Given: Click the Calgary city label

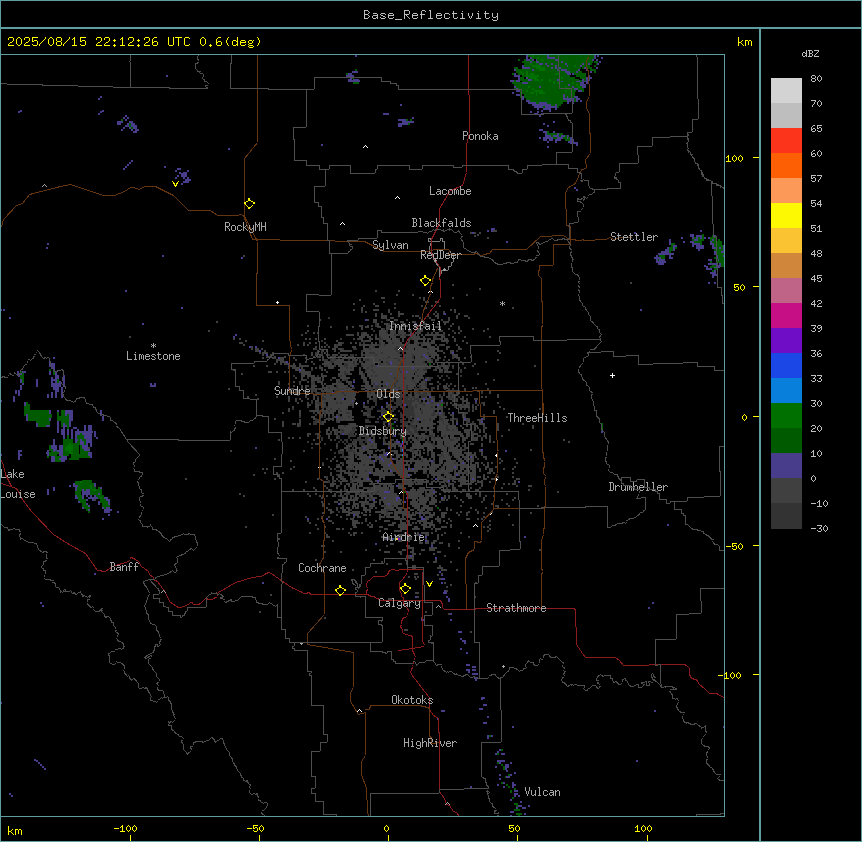Looking at the screenshot, I should (x=399, y=603).
